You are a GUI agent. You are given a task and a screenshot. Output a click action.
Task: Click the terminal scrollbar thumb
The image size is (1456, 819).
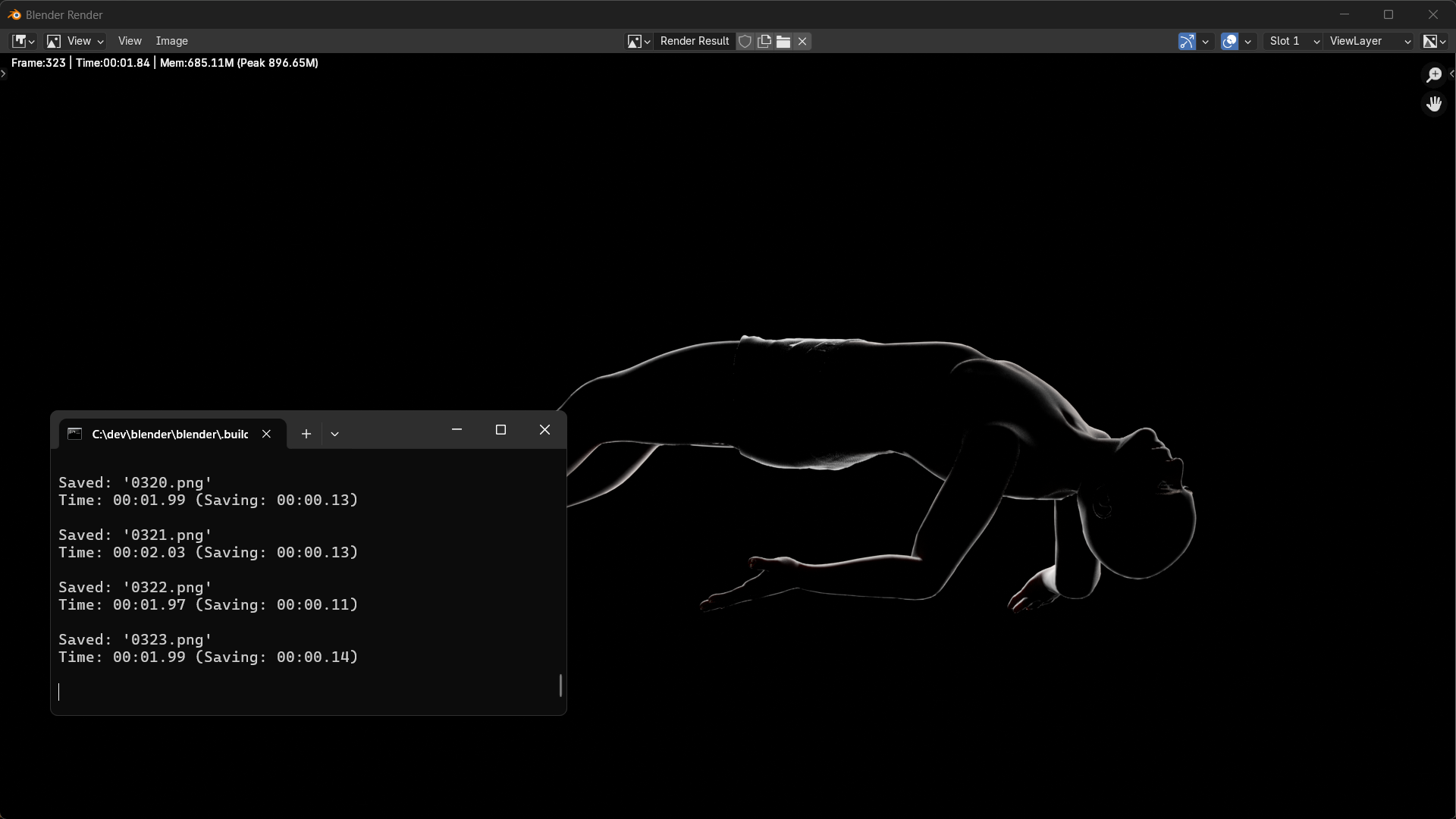[560, 686]
